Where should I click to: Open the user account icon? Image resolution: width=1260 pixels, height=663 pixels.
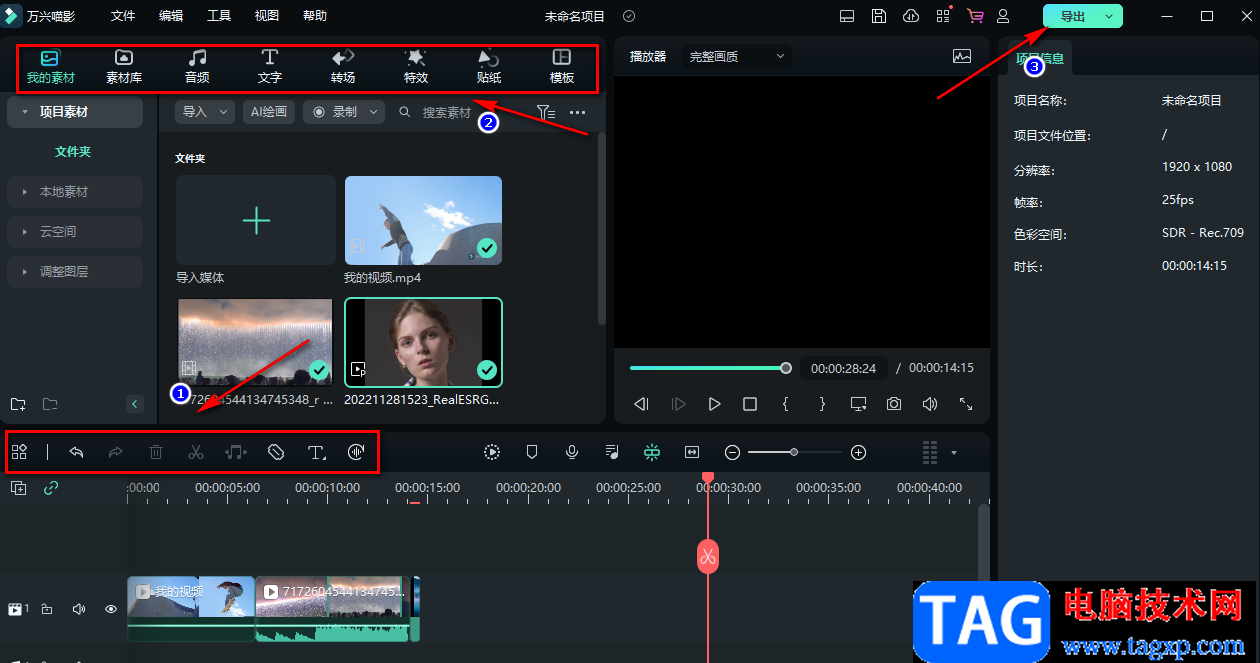point(1003,16)
